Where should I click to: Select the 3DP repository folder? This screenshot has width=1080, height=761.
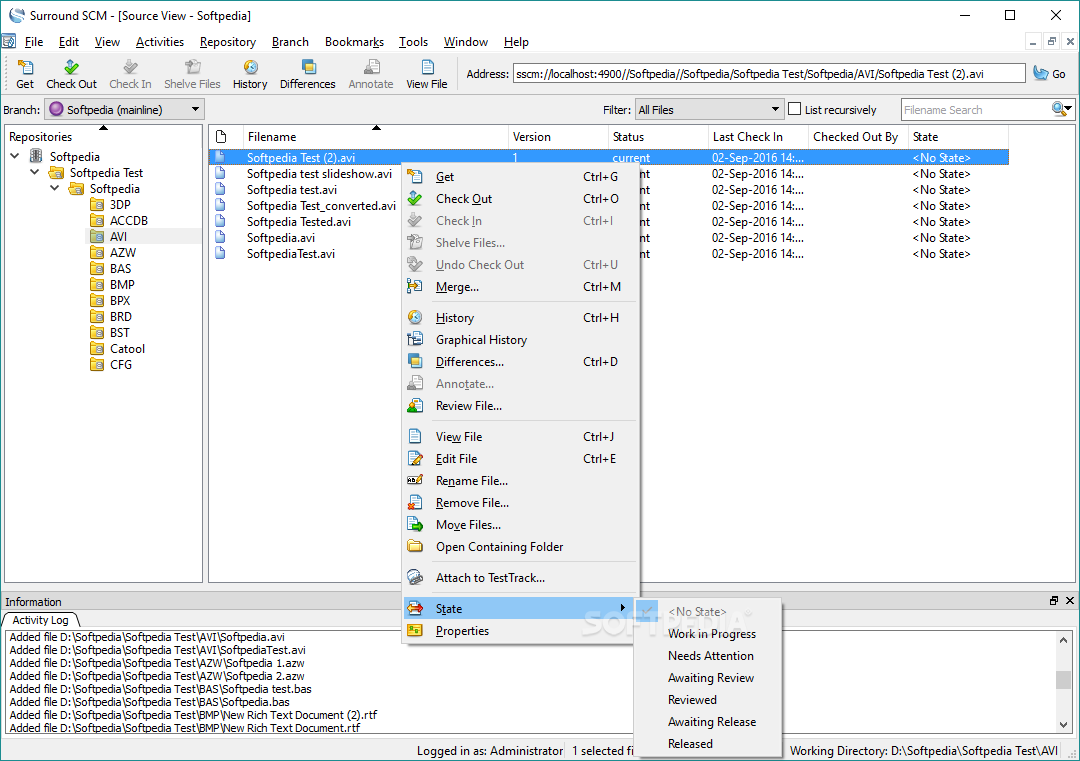point(120,205)
